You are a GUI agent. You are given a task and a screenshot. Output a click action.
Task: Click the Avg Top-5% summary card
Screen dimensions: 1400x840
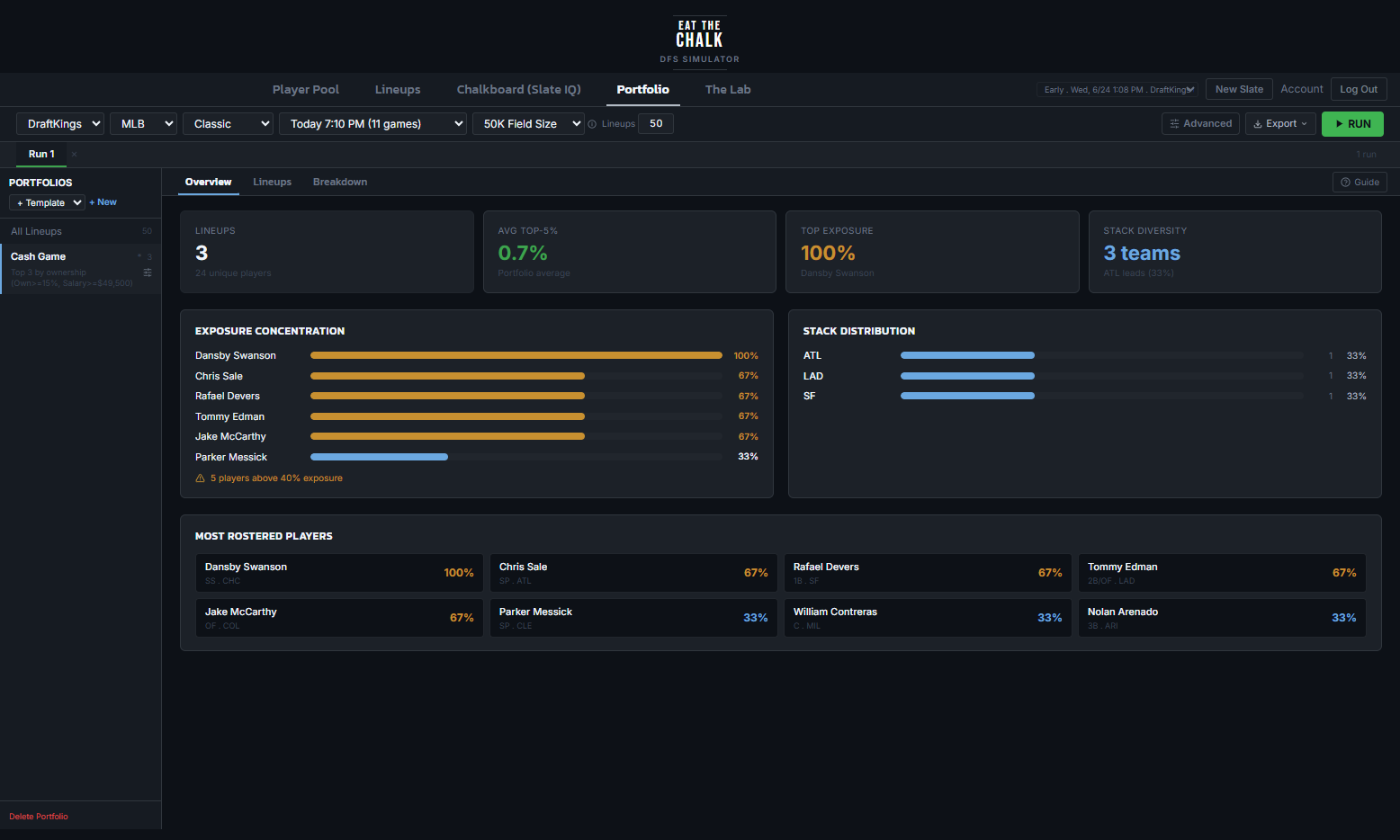tap(630, 252)
